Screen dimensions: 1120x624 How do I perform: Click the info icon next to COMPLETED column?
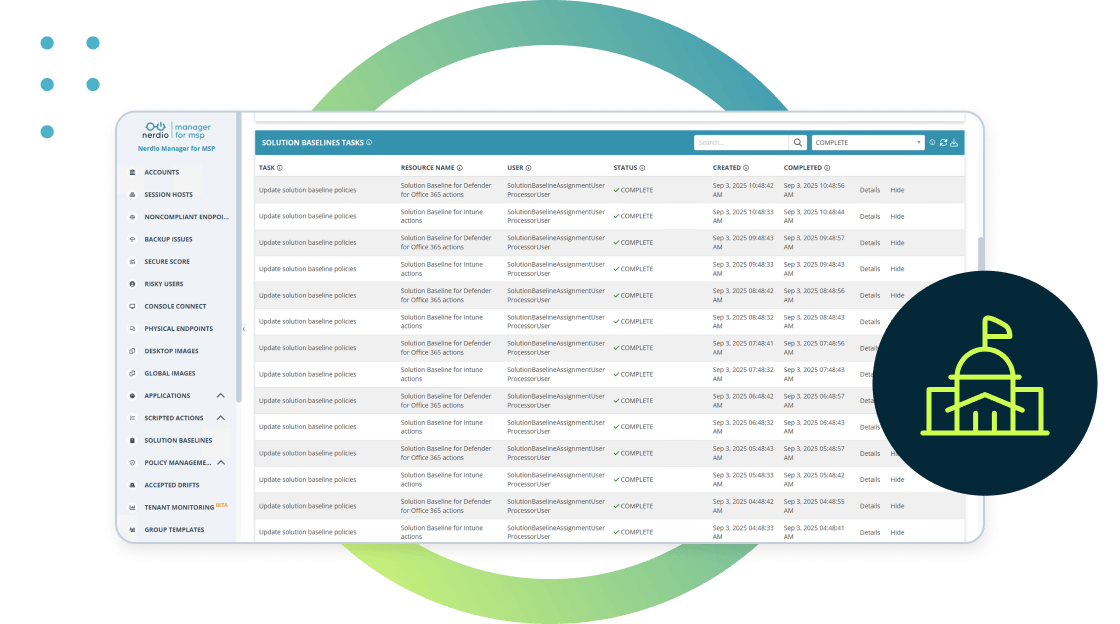click(x=827, y=168)
